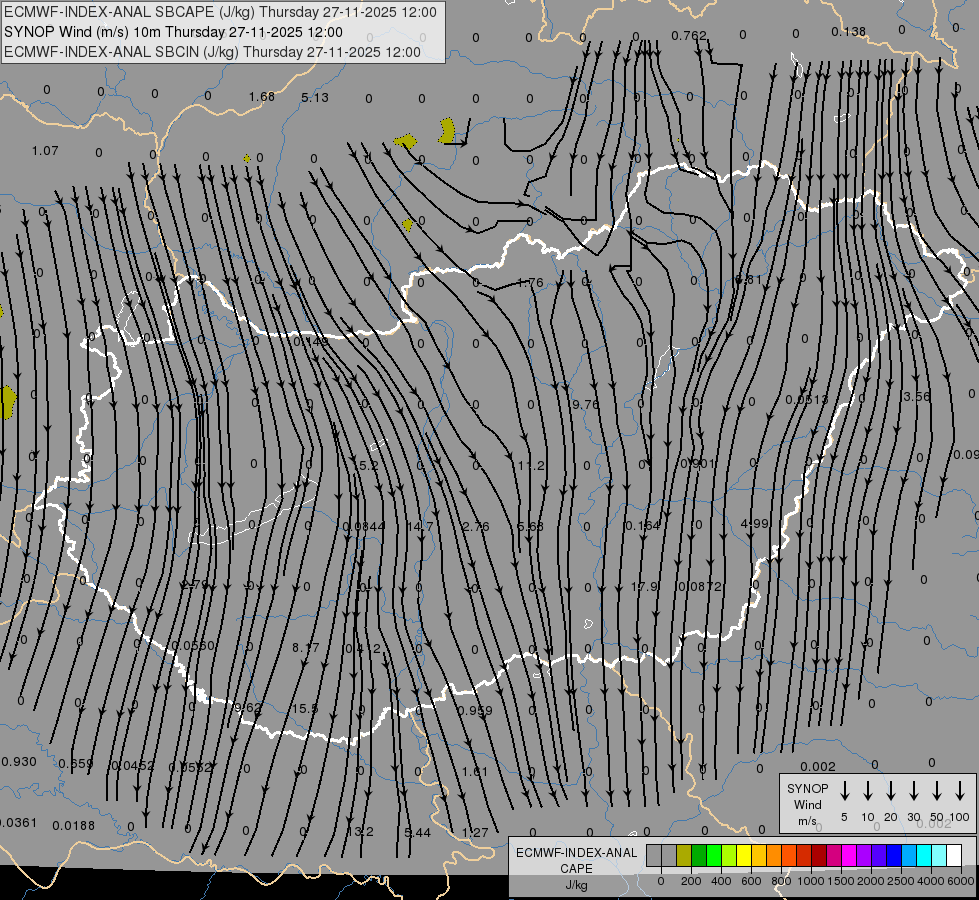Image resolution: width=979 pixels, height=900 pixels.
Task: Click the grid value 3.56
Action: point(917,397)
